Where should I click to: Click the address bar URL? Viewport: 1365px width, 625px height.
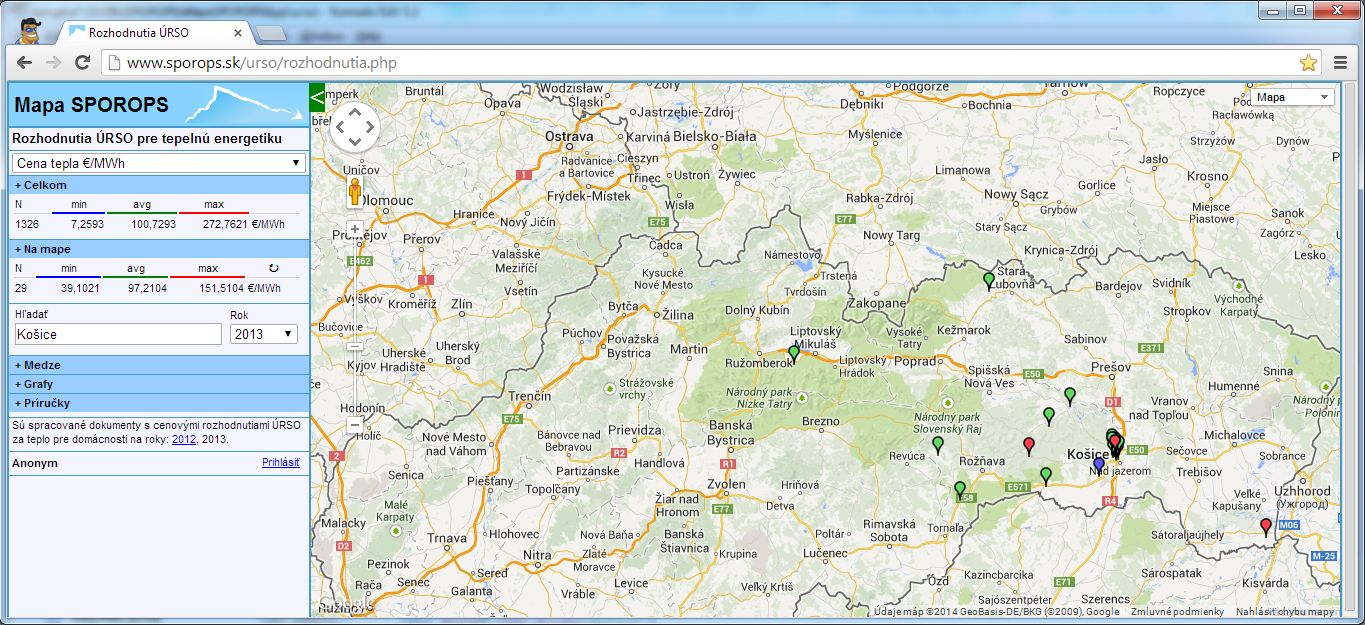[x=262, y=63]
